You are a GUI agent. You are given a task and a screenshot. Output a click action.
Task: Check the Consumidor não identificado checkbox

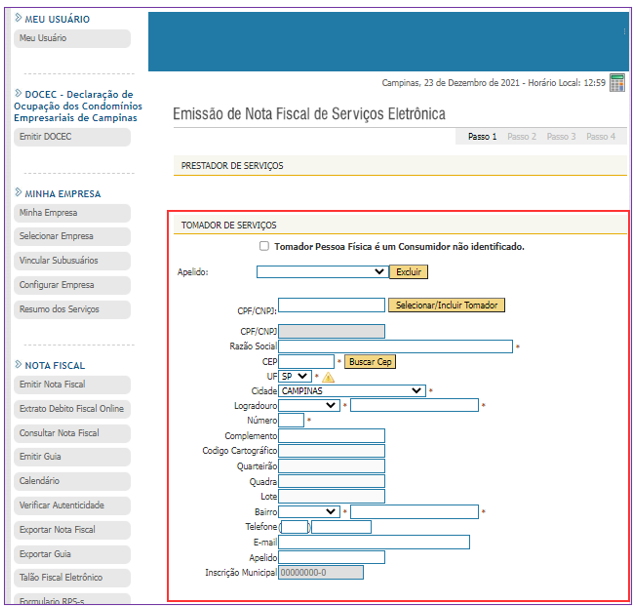tap(264, 246)
